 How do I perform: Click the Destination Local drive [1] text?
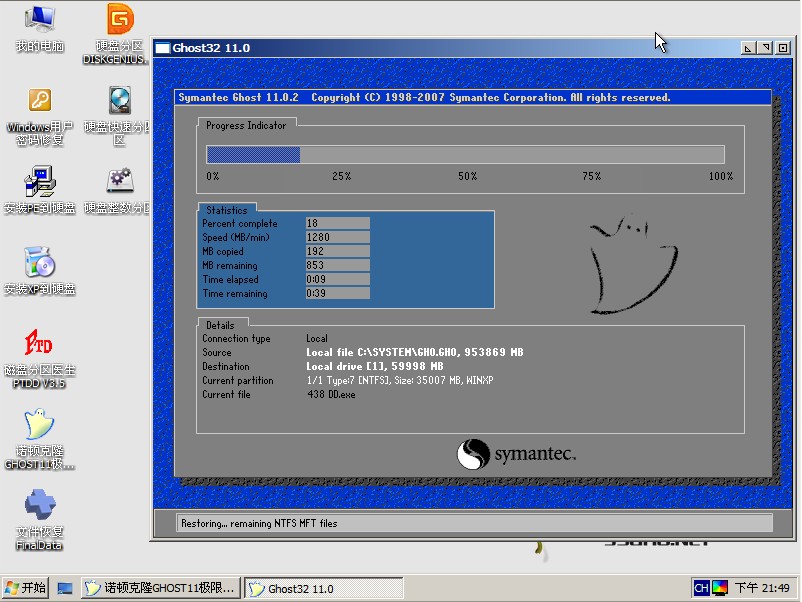click(375, 367)
